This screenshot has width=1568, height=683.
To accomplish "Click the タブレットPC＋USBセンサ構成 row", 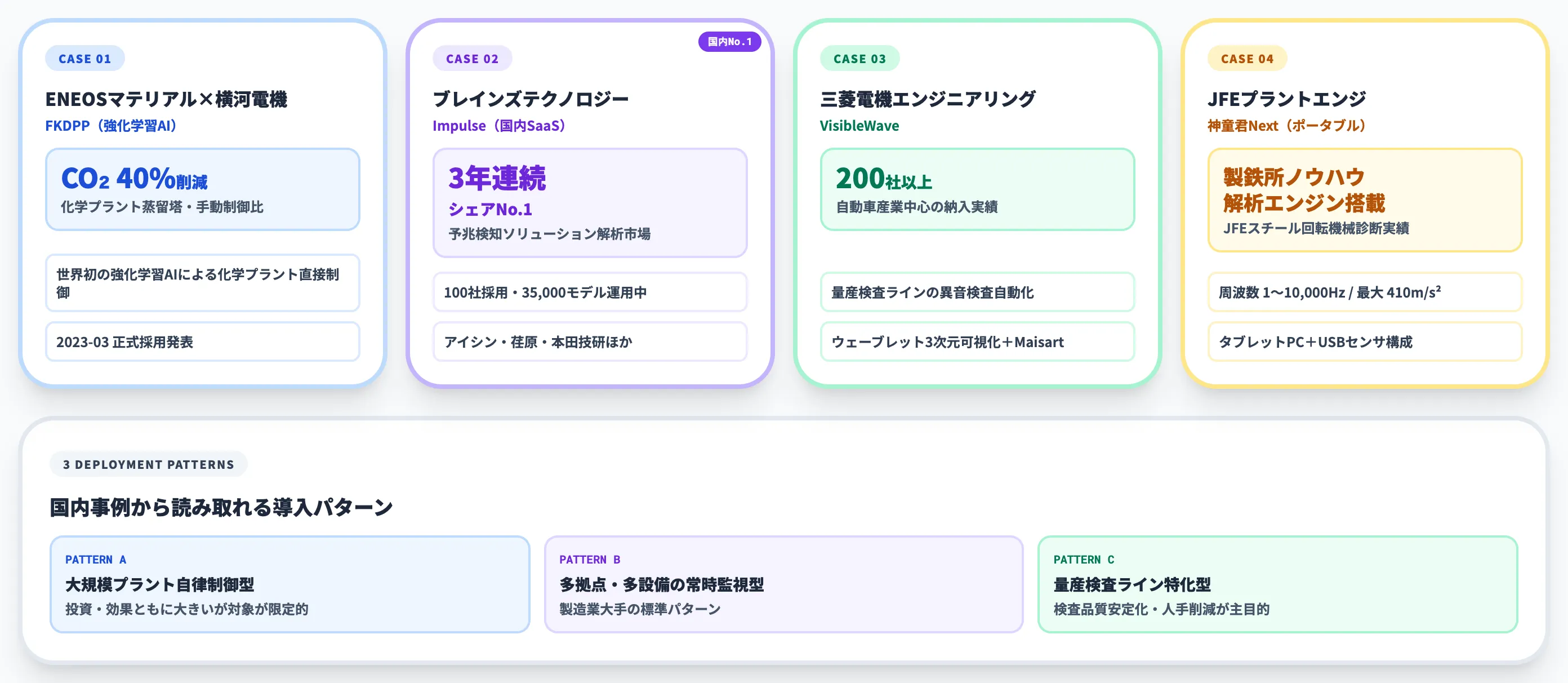I will pyautogui.click(x=1365, y=342).
